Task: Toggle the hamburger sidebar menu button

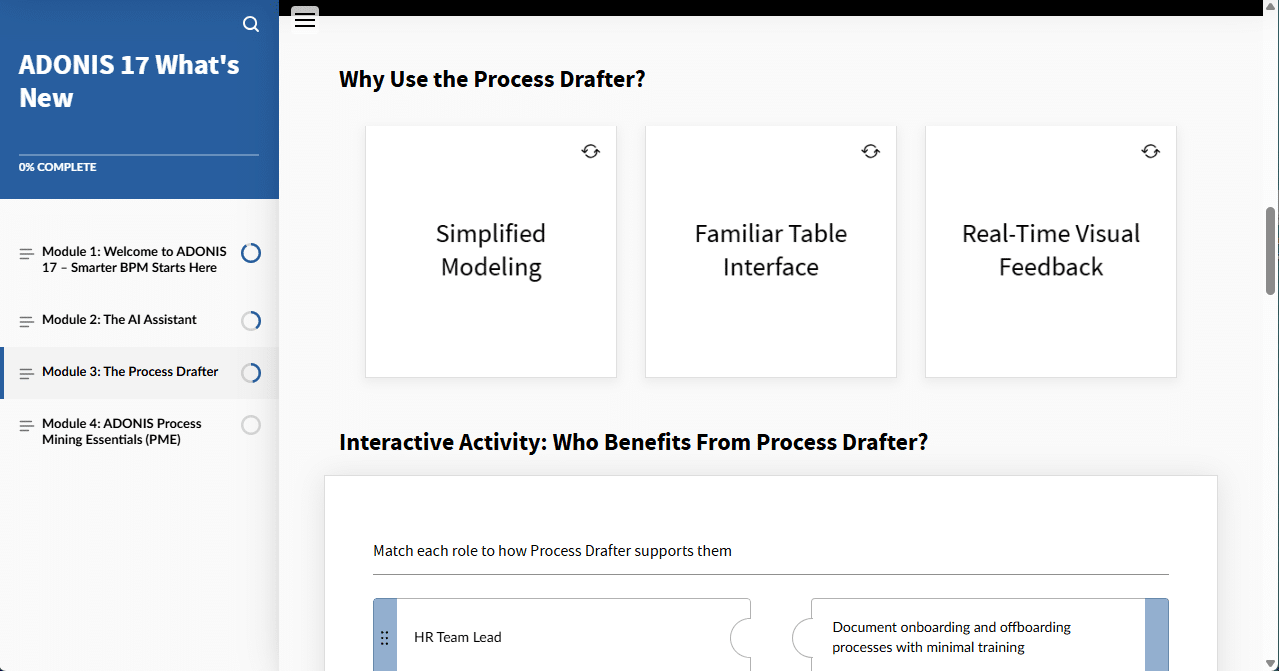Action: click(305, 19)
